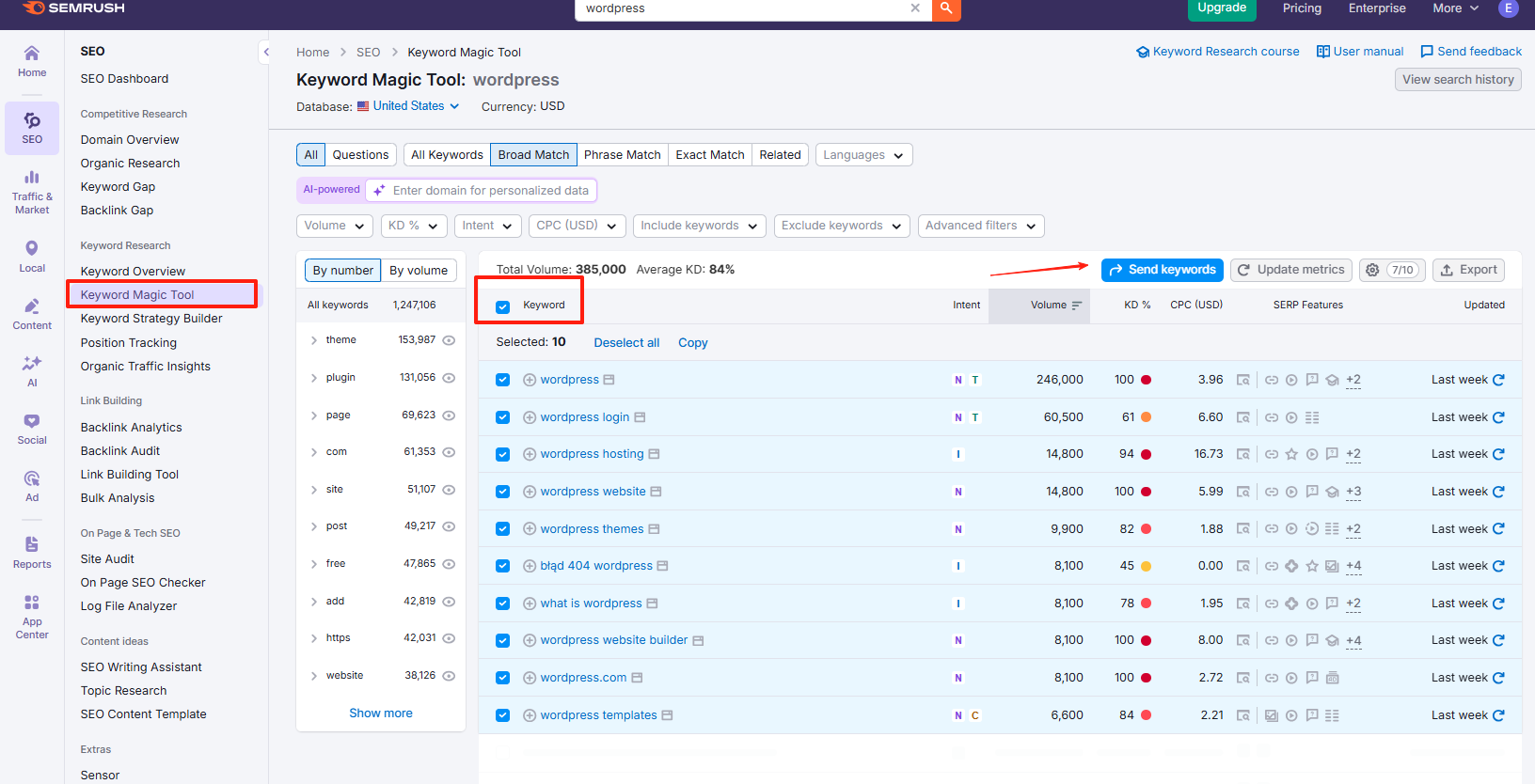The image size is (1535, 784).
Task: Uncheck the wordpress website keyword checkbox
Action: coord(503,492)
